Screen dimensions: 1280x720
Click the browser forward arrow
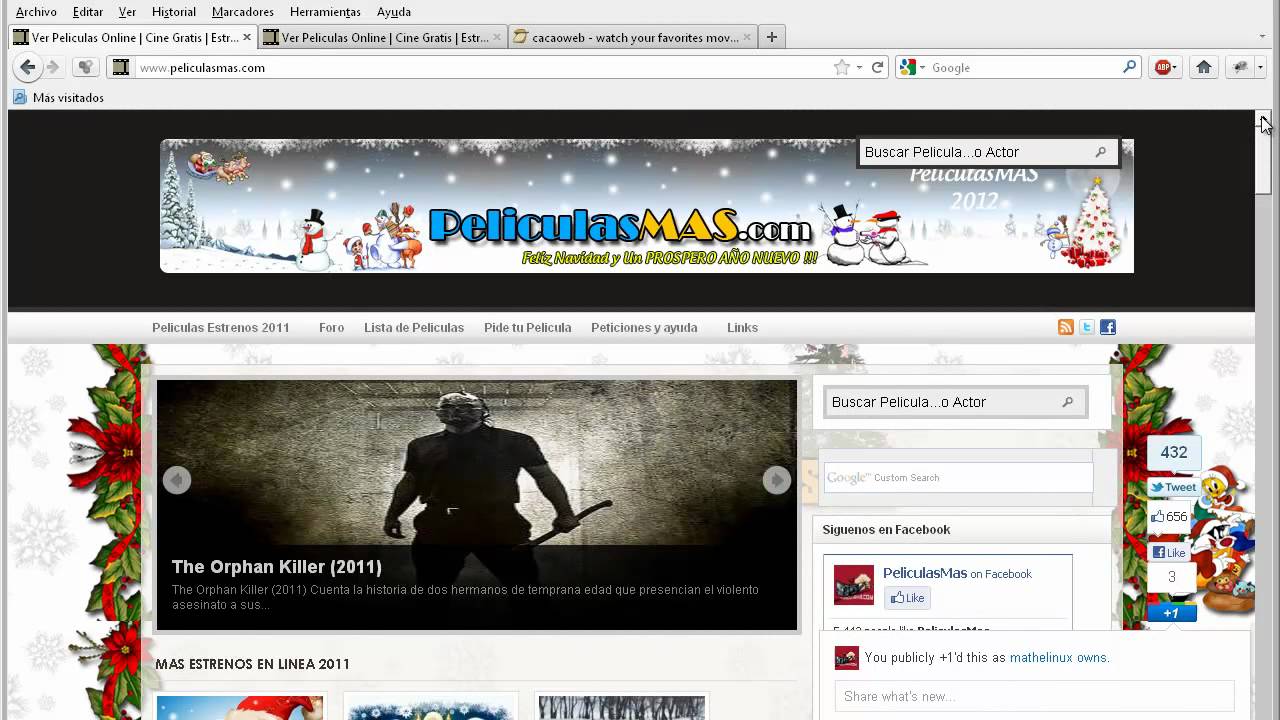click(53, 67)
